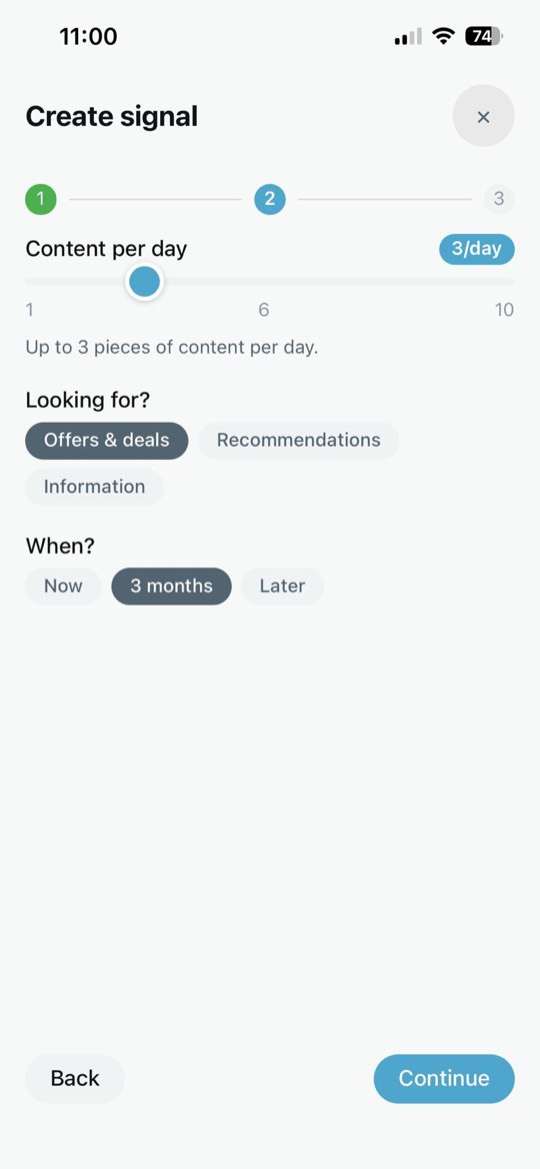Select the Recommendations chip
Screen dimensions: 540x1169
coord(298,440)
